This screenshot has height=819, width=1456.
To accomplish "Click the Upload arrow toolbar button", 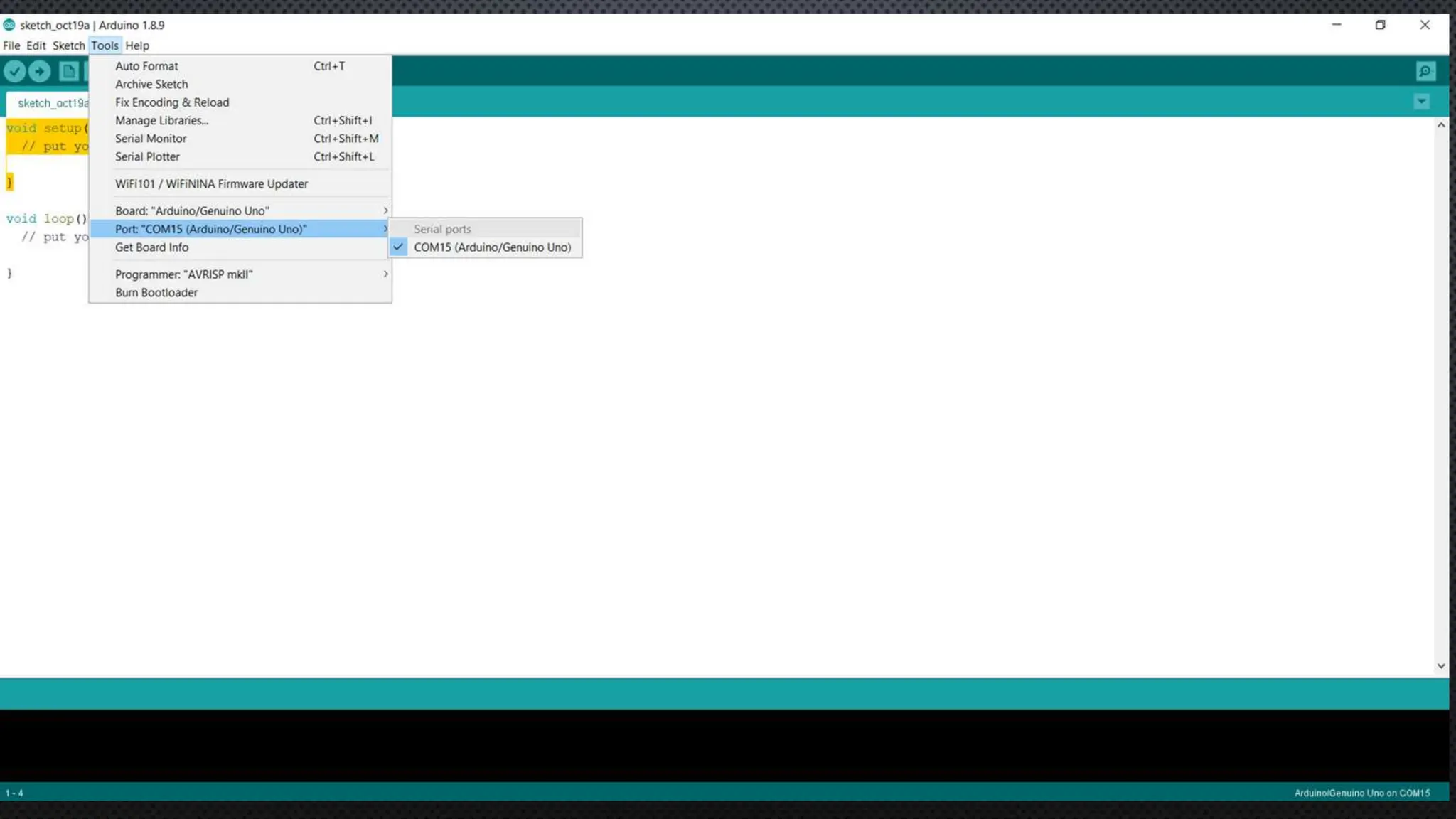I will [x=40, y=71].
